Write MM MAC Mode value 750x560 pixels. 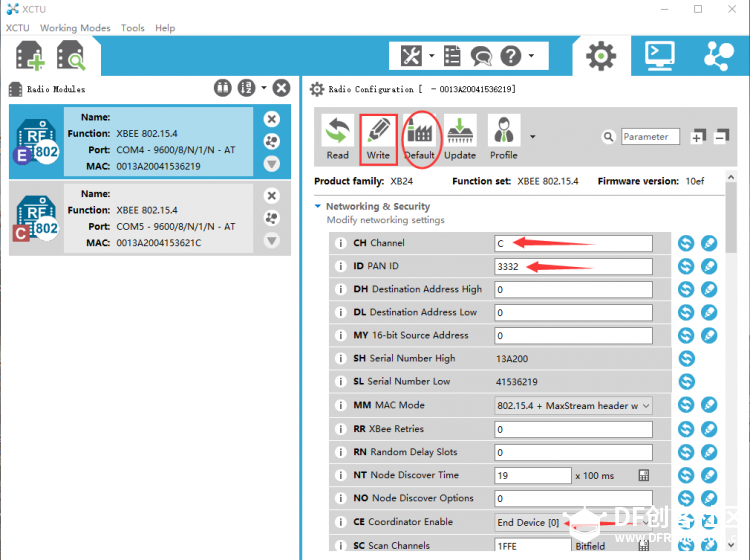tap(709, 405)
